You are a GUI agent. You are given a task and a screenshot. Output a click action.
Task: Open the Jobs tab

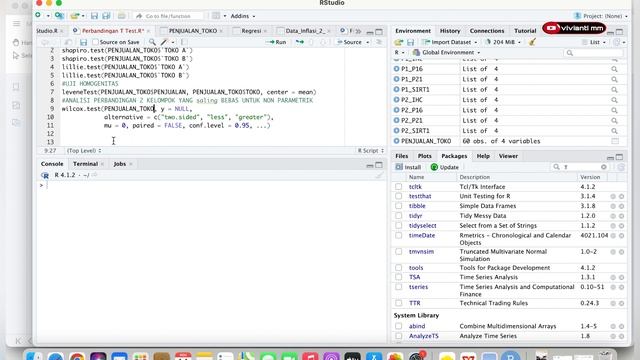pyautogui.click(x=119, y=164)
